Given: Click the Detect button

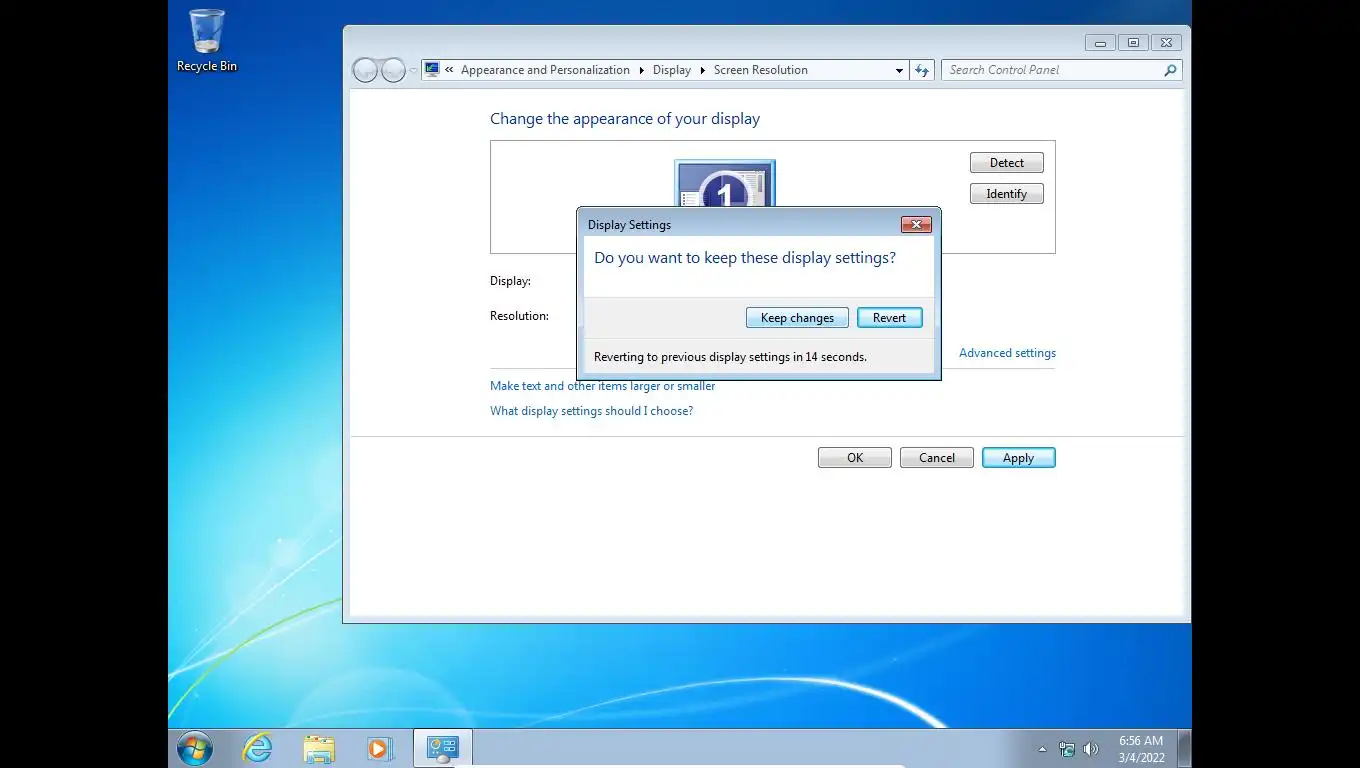Looking at the screenshot, I should (1006, 163).
